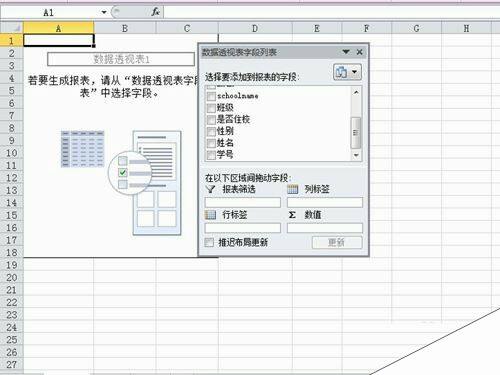Image resolution: width=500 pixels, height=375 pixels.
Task: Click the field list scroll down arrow
Action: pos(356,155)
